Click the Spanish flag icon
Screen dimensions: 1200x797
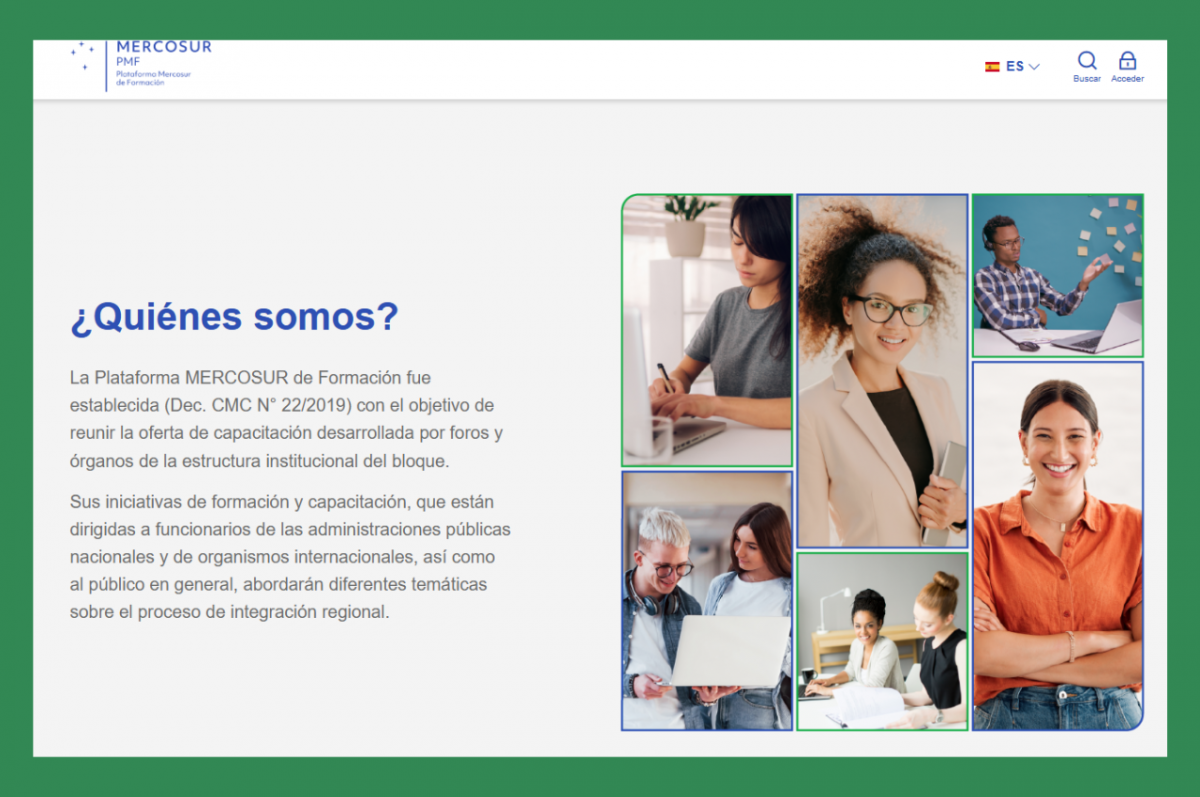[992, 67]
